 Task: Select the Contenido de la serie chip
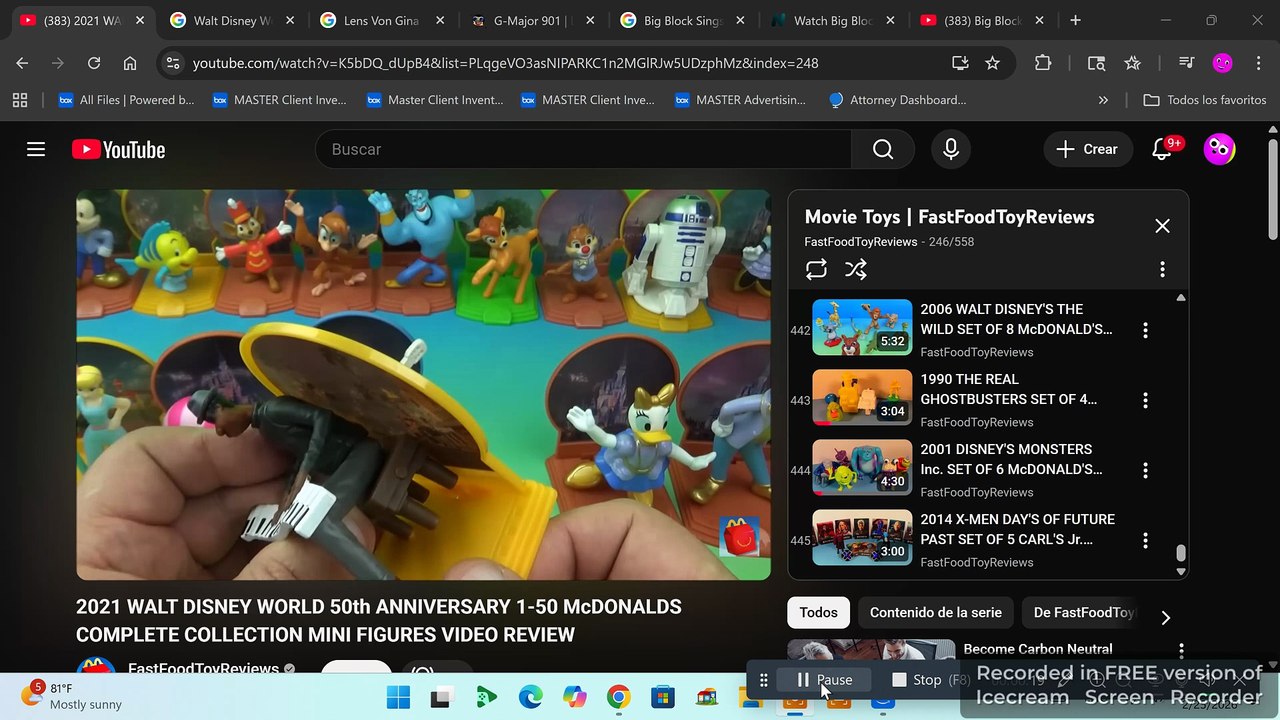tap(935, 612)
